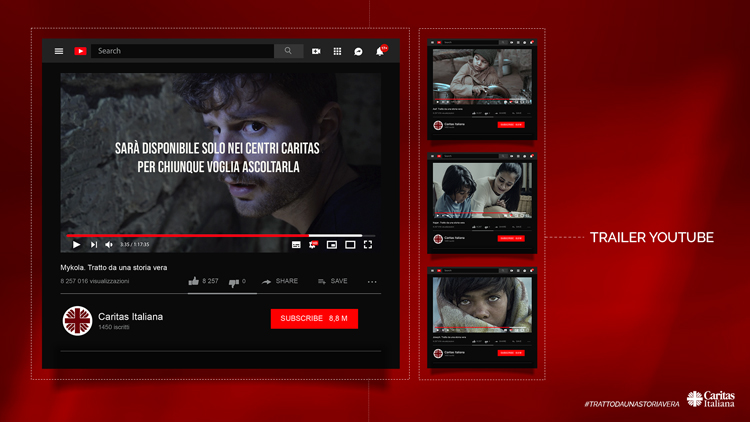Play the Mykola video
This screenshot has width=750, height=422.
coord(76,244)
